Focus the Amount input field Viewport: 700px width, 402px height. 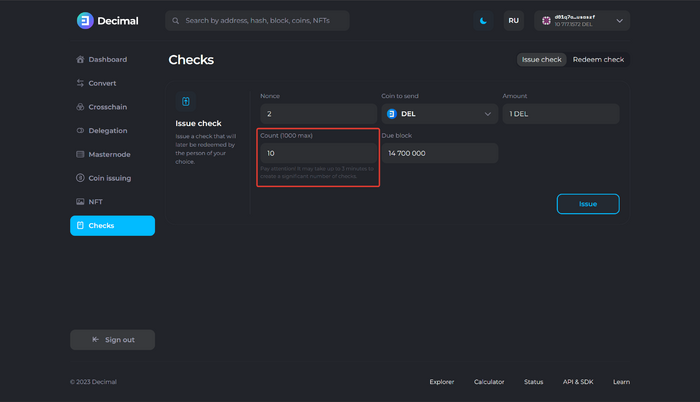point(561,114)
